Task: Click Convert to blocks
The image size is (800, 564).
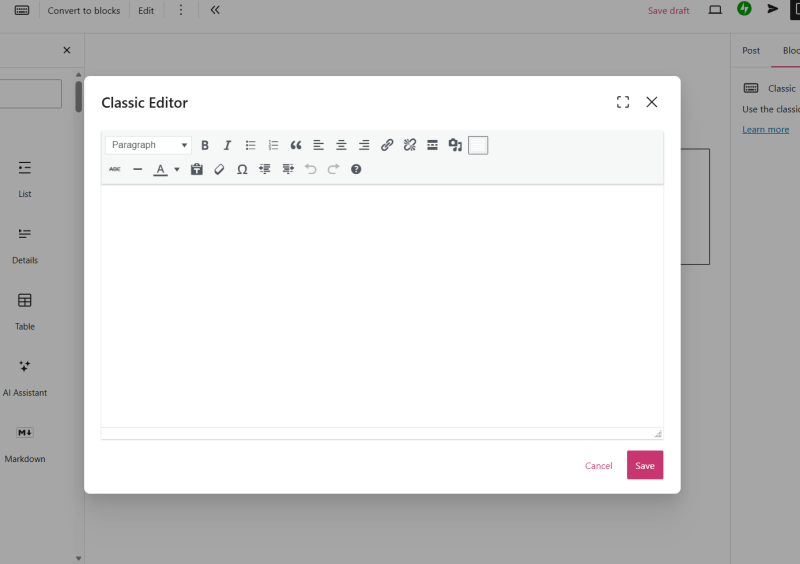Action: coord(84,10)
